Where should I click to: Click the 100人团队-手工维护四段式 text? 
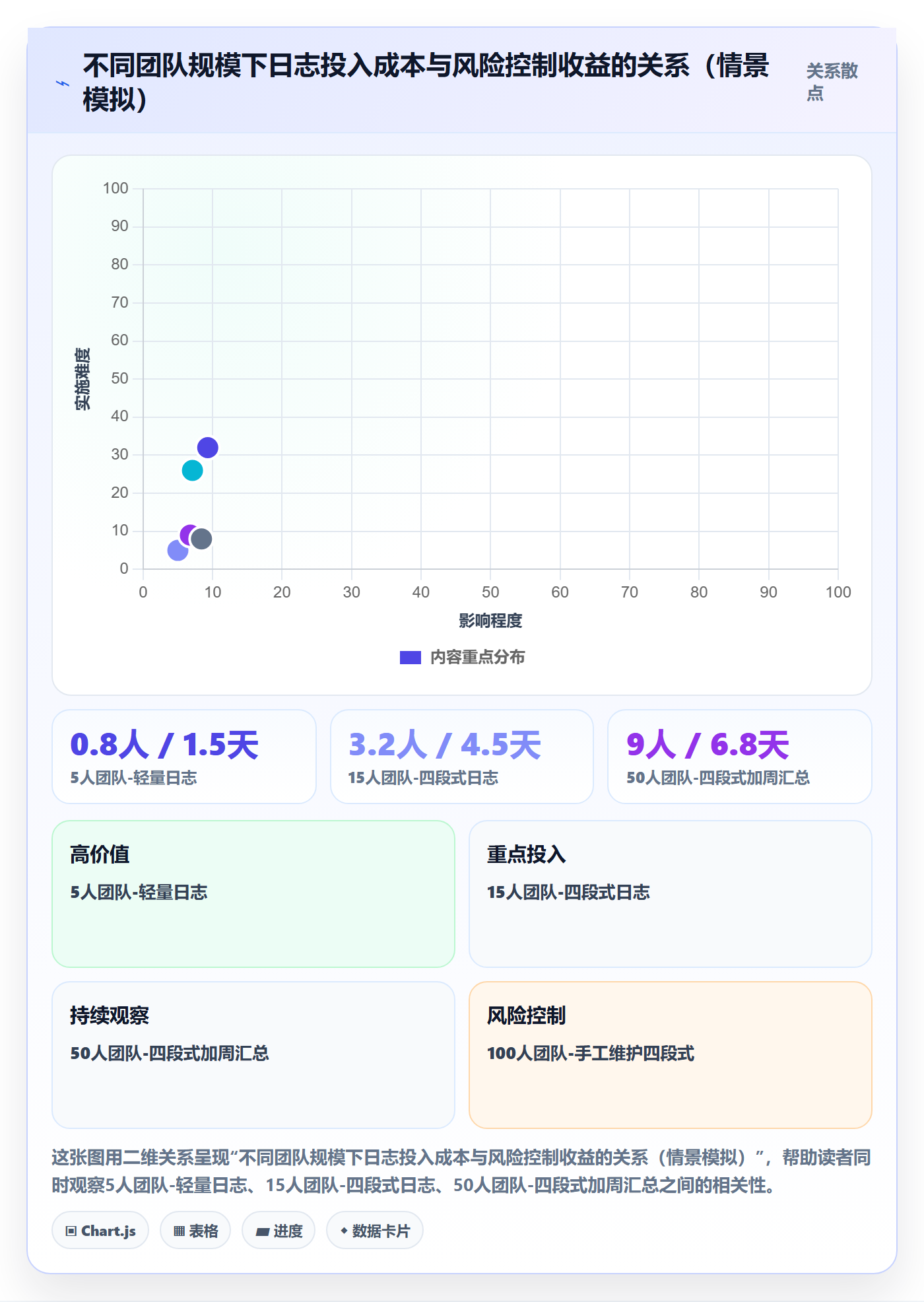pos(591,1054)
